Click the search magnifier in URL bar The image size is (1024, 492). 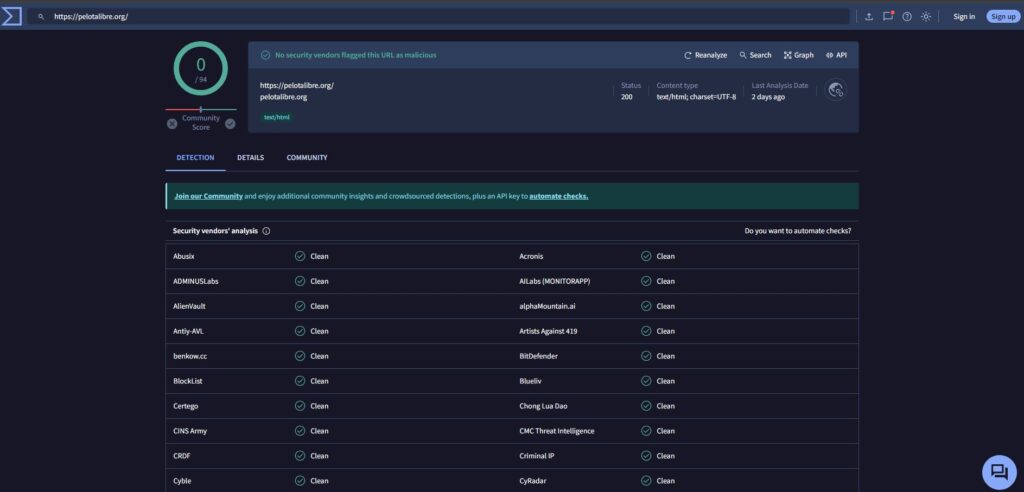[x=41, y=16]
